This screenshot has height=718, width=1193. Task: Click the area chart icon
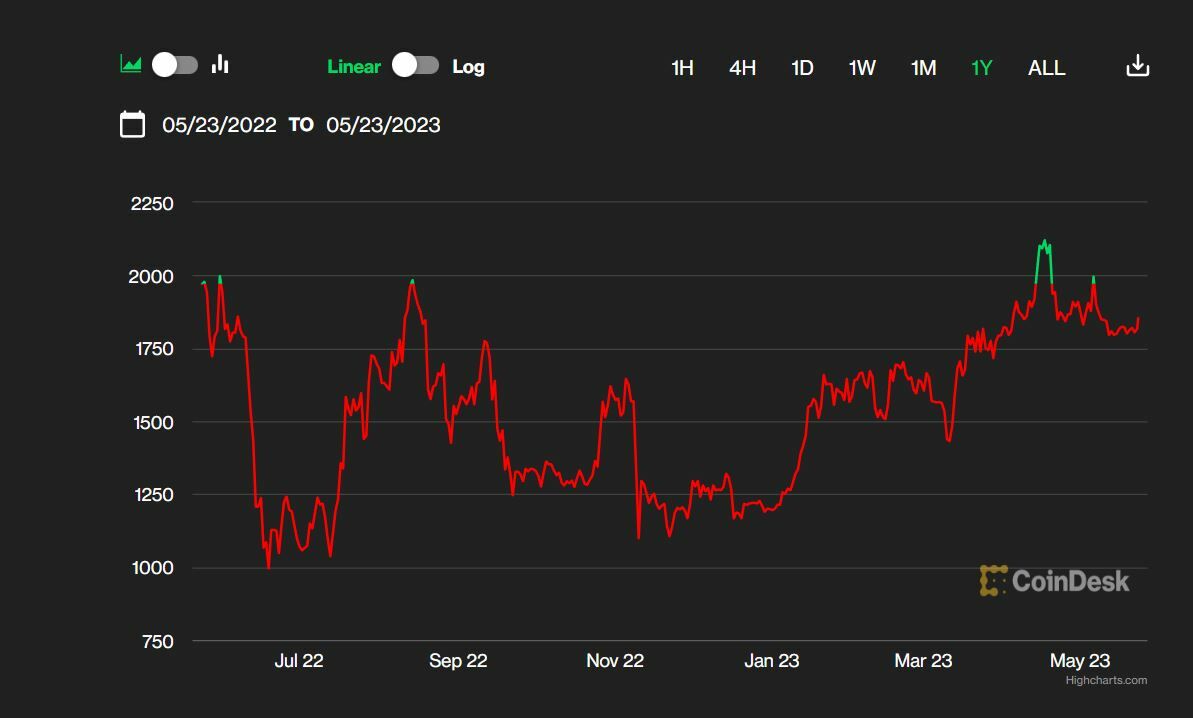click(131, 65)
